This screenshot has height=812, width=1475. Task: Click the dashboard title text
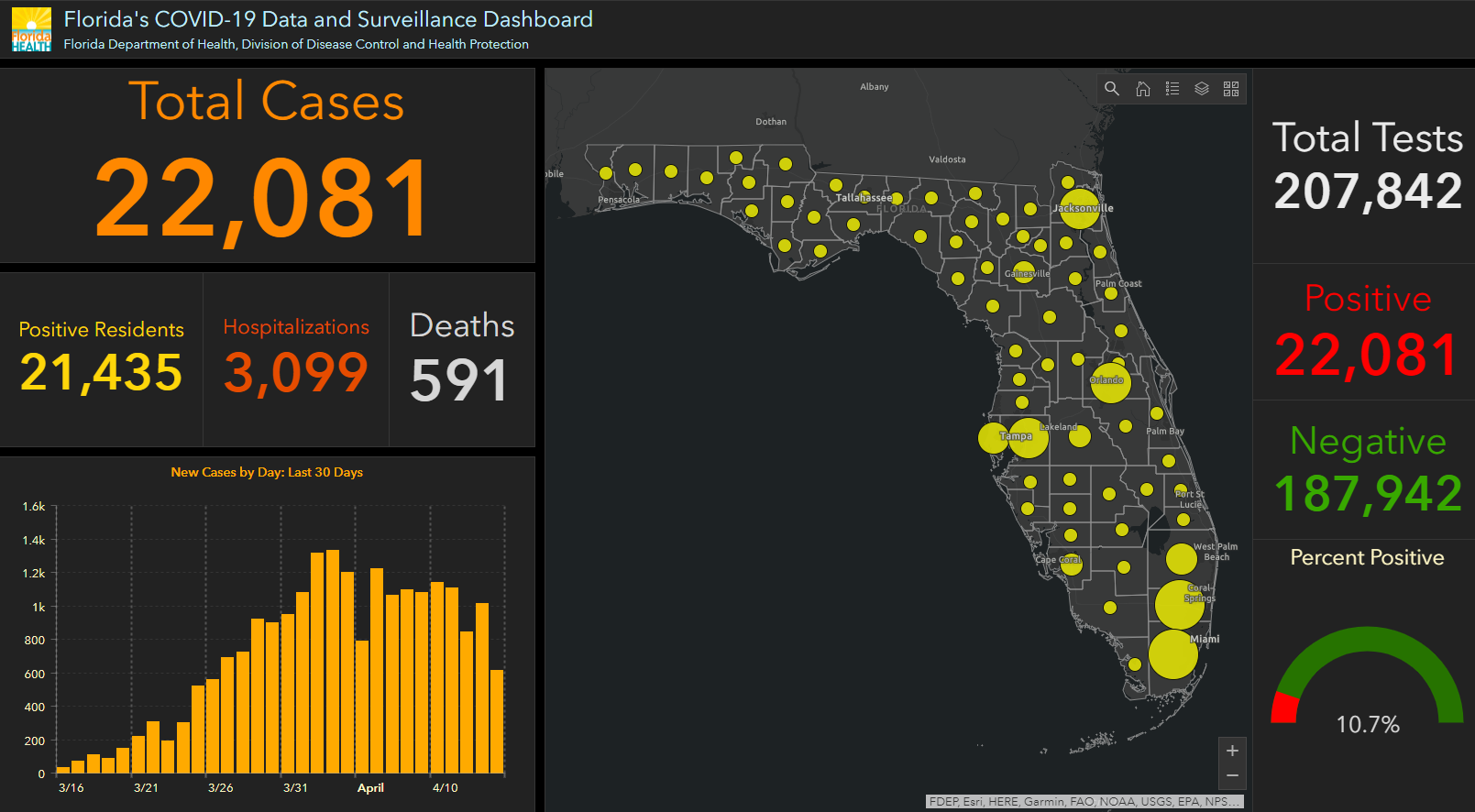pos(328,19)
